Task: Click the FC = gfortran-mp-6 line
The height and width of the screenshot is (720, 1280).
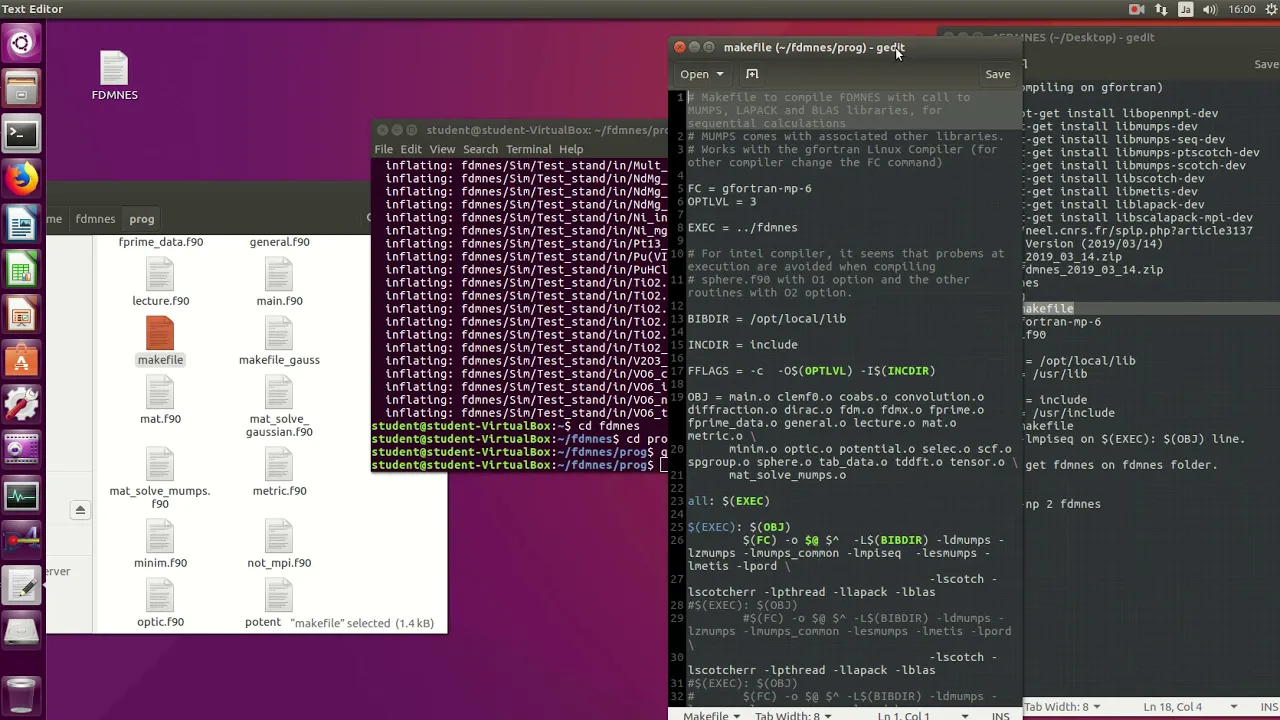Action: 749,189
